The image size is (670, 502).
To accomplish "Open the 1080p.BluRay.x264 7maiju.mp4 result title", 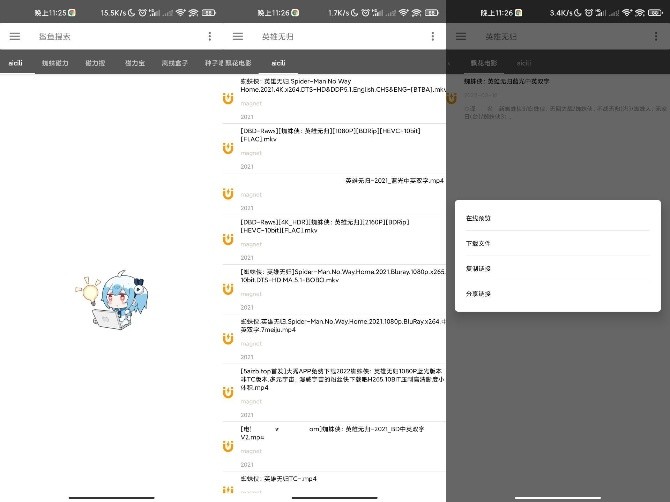I will (343, 325).
